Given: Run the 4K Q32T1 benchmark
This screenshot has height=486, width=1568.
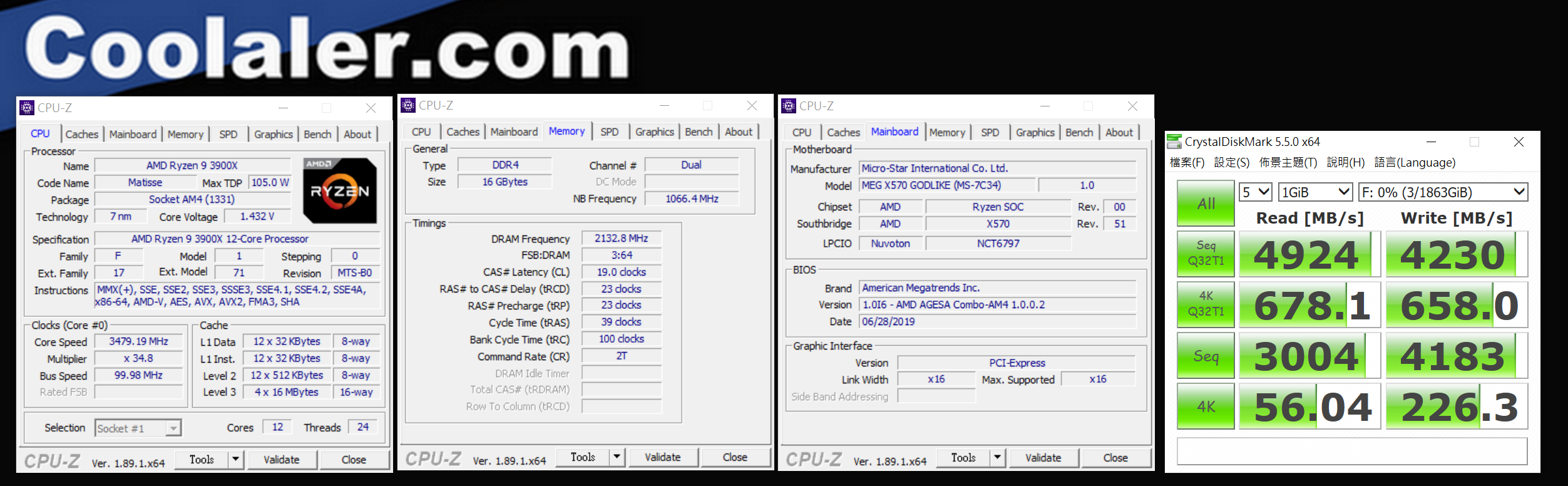Looking at the screenshot, I should (1206, 304).
